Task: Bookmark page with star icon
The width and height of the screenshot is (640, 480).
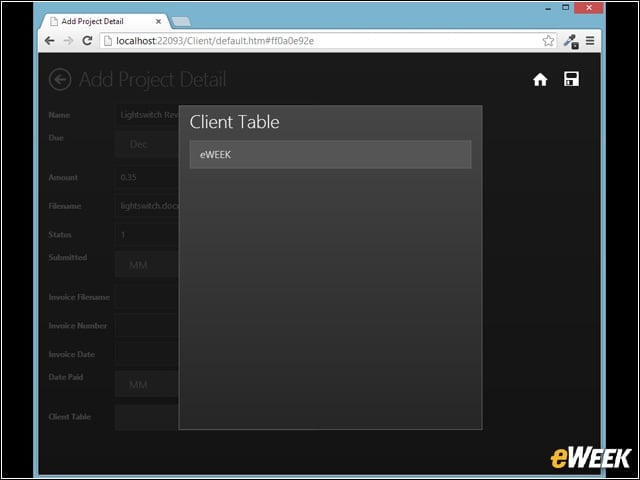Action: pyautogui.click(x=548, y=41)
